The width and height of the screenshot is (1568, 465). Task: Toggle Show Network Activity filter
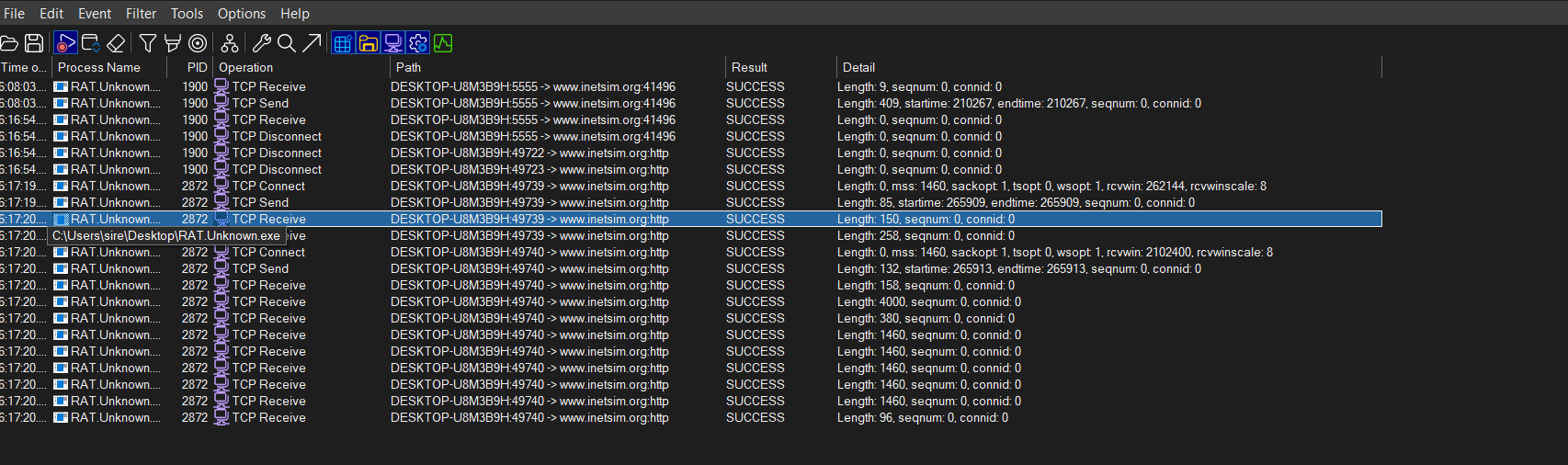click(393, 43)
